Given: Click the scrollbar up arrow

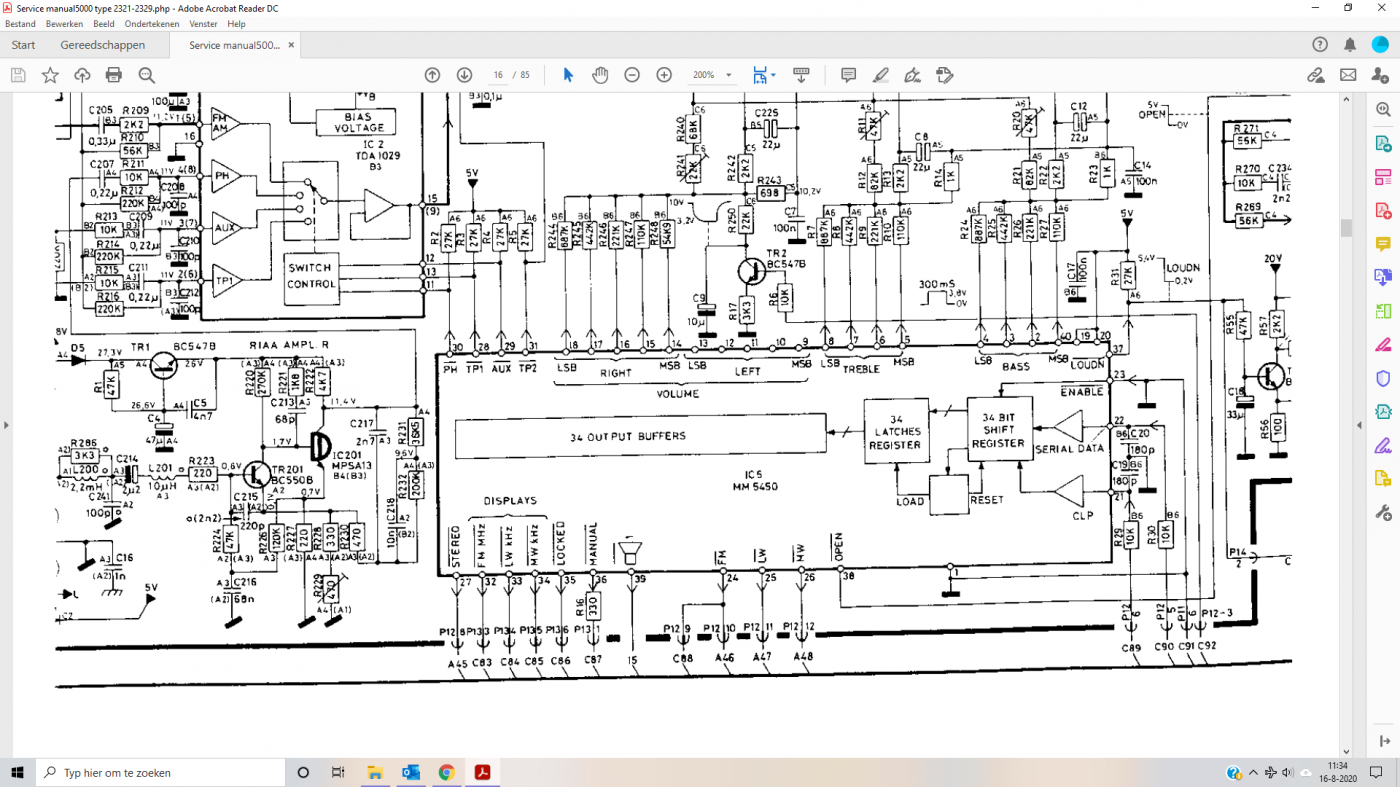Looking at the screenshot, I should pos(1347,99).
